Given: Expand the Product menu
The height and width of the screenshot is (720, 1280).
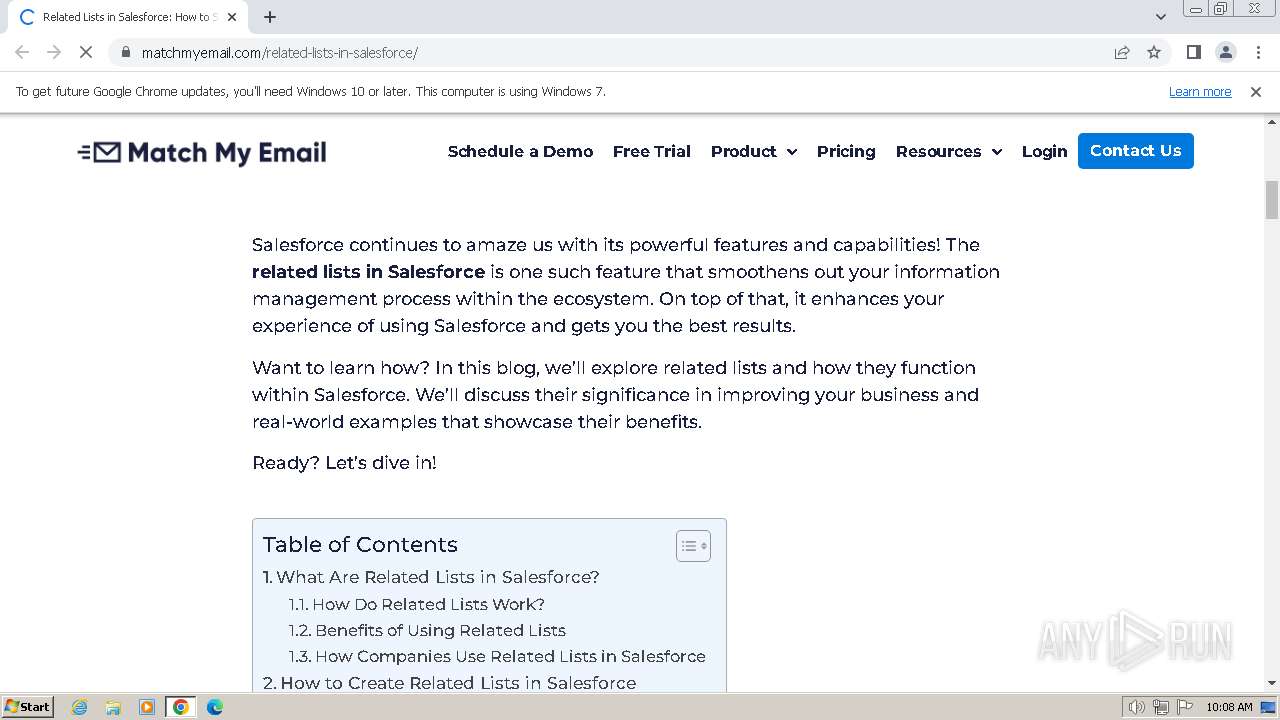Looking at the screenshot, I should pyautogui.click(x=753, y=151).
